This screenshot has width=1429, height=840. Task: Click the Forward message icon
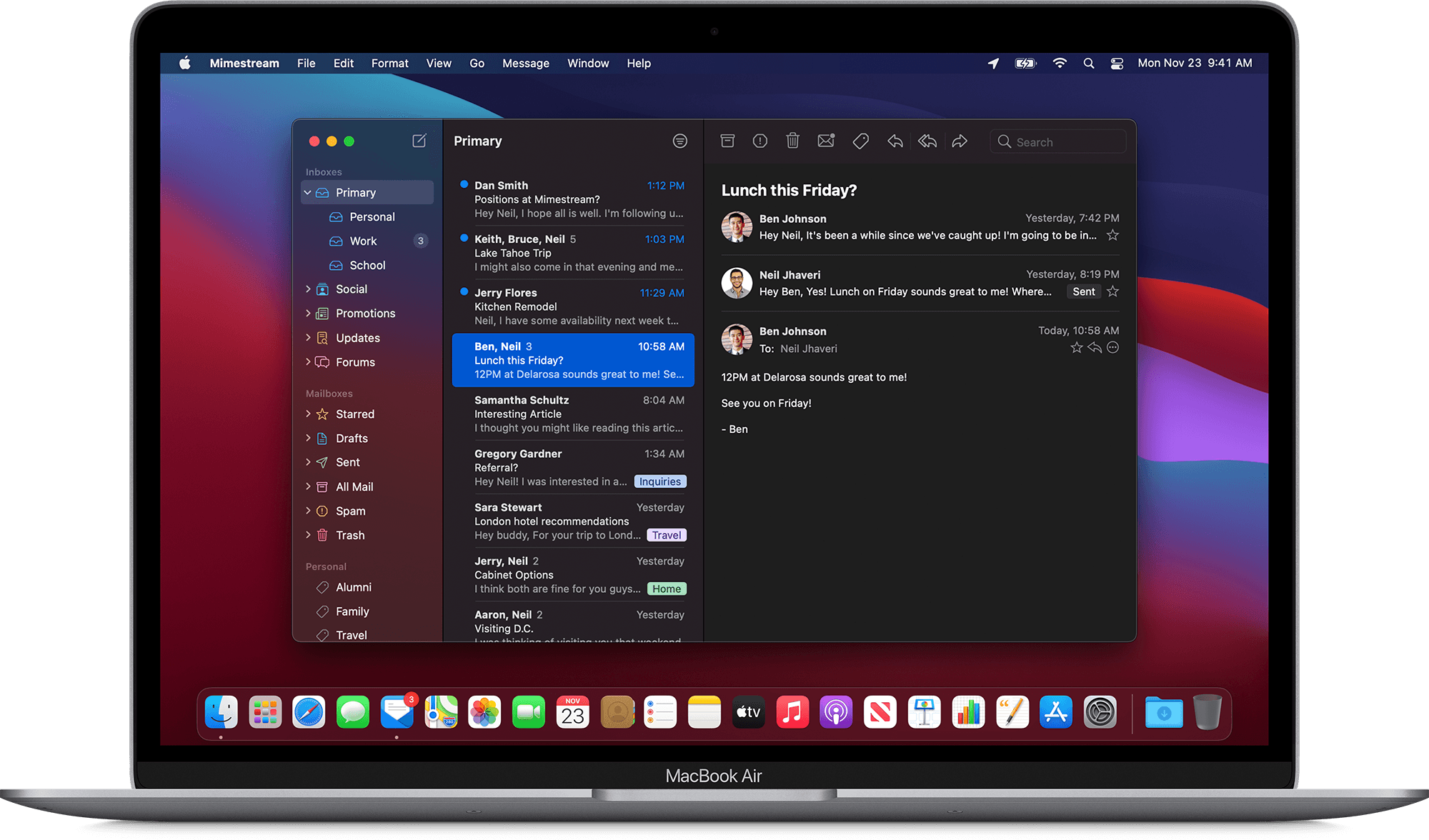pos(960,141)
